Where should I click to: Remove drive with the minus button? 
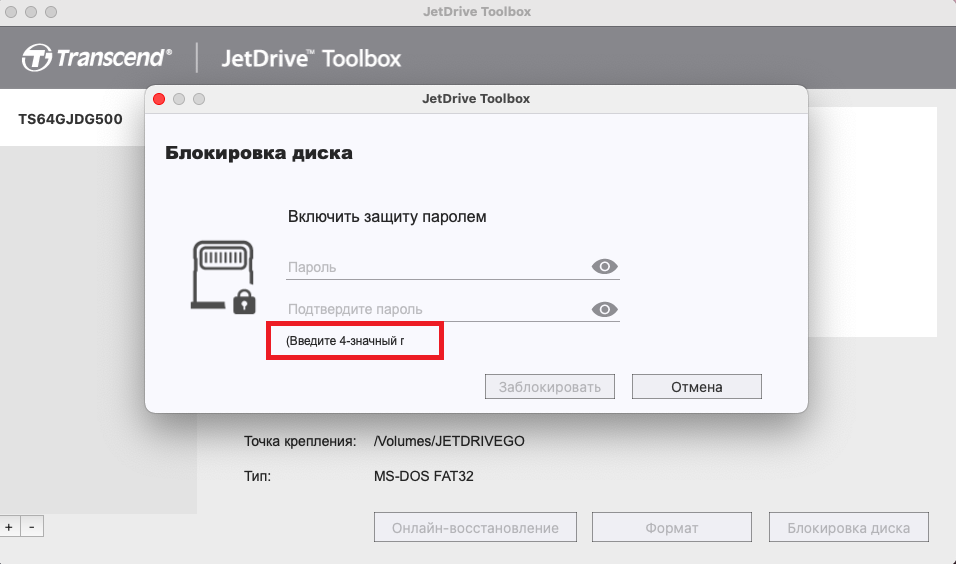[x=32, y=526]
